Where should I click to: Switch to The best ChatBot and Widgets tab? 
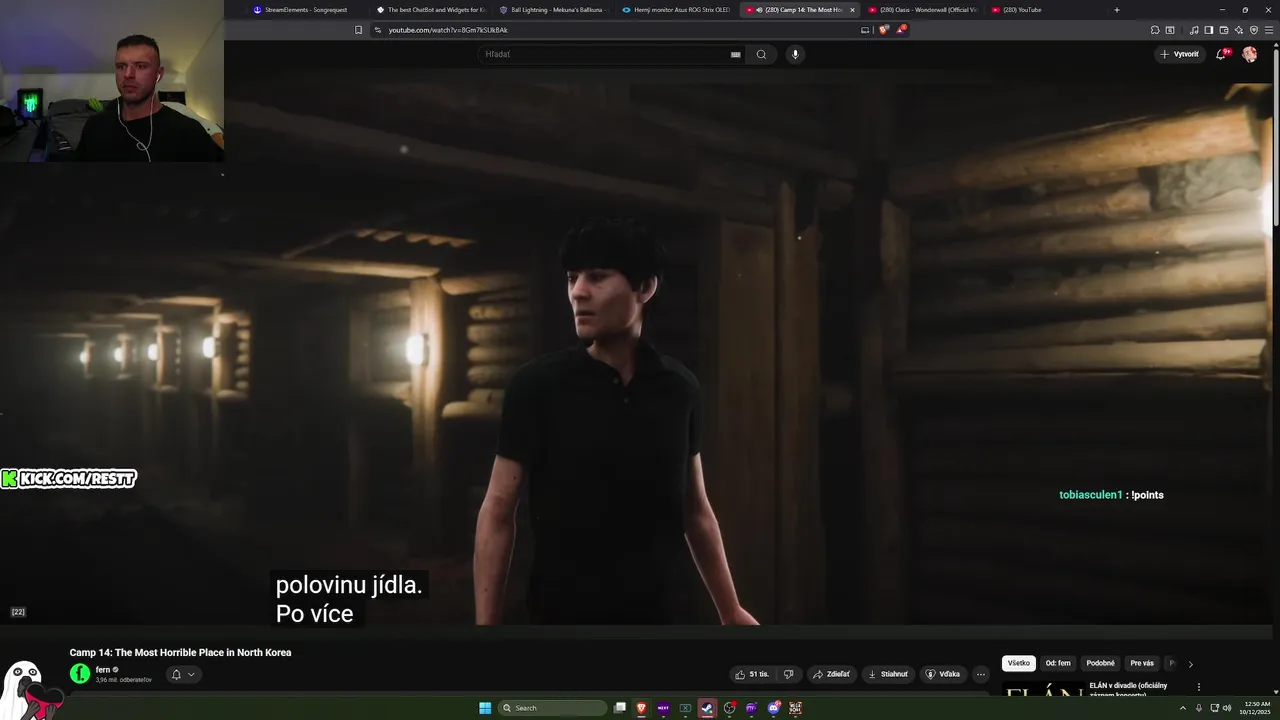pyautogui.click(x=430, y=10)
